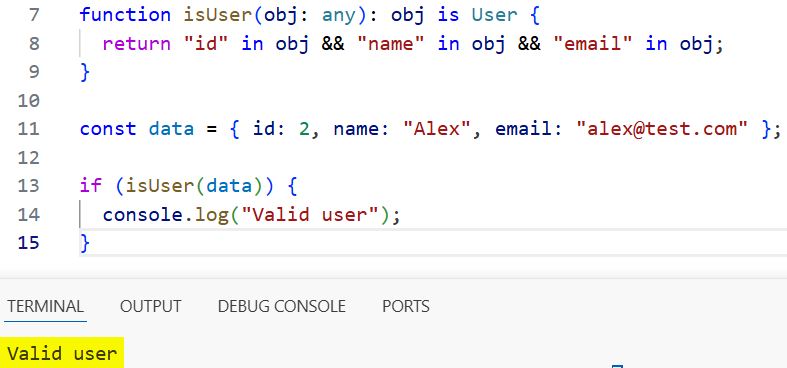
Task: Click line number 14 in the gutter
Action: 28,214
